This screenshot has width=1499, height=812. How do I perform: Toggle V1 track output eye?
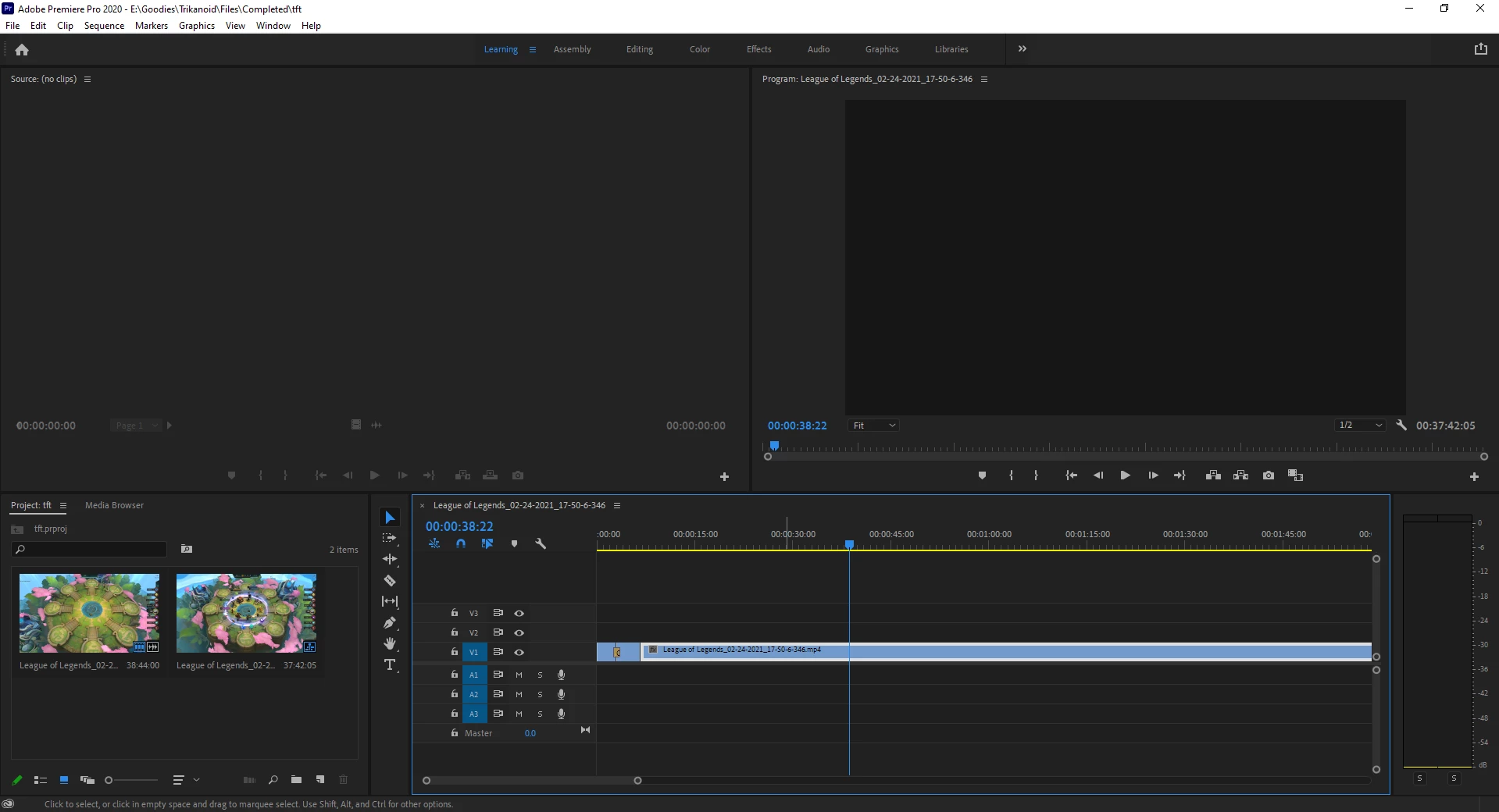tap(519, 652)
